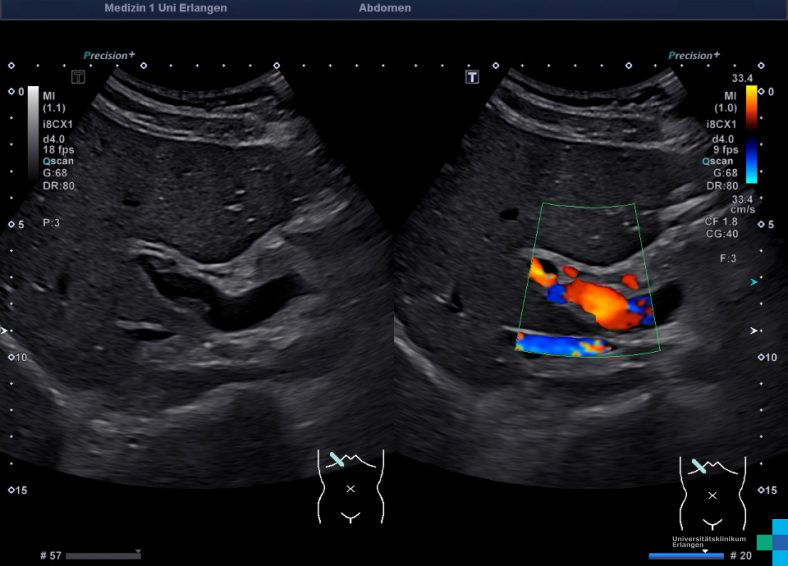Click the right image T orientation marker

pyautogui.click(x=472, y=77)
